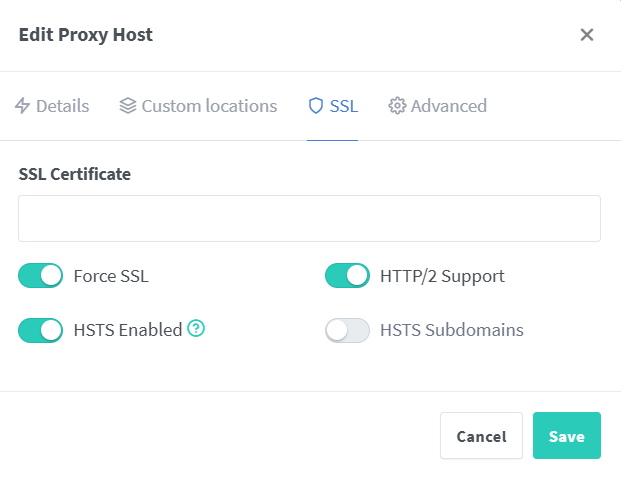Select the SSL tab label
Image resolution: width=621 pixels, height=477 pixels.
pos(344,106)
